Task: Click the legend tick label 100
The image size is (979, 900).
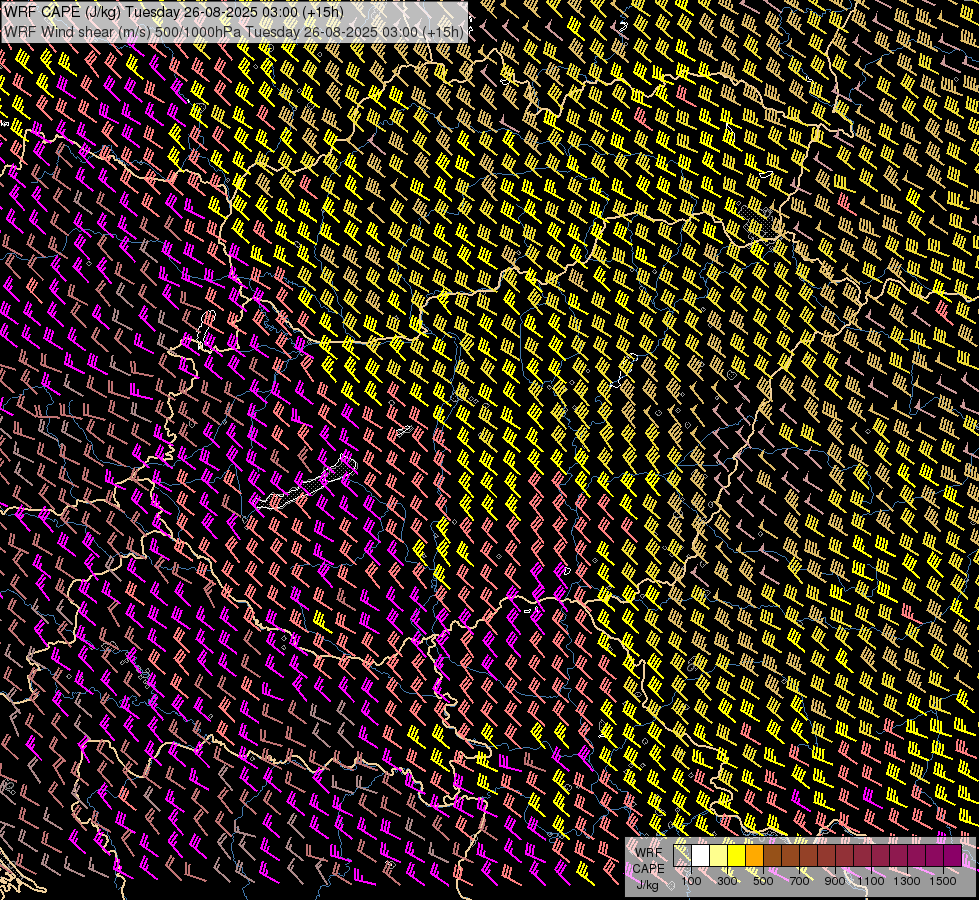Action: 691,881
